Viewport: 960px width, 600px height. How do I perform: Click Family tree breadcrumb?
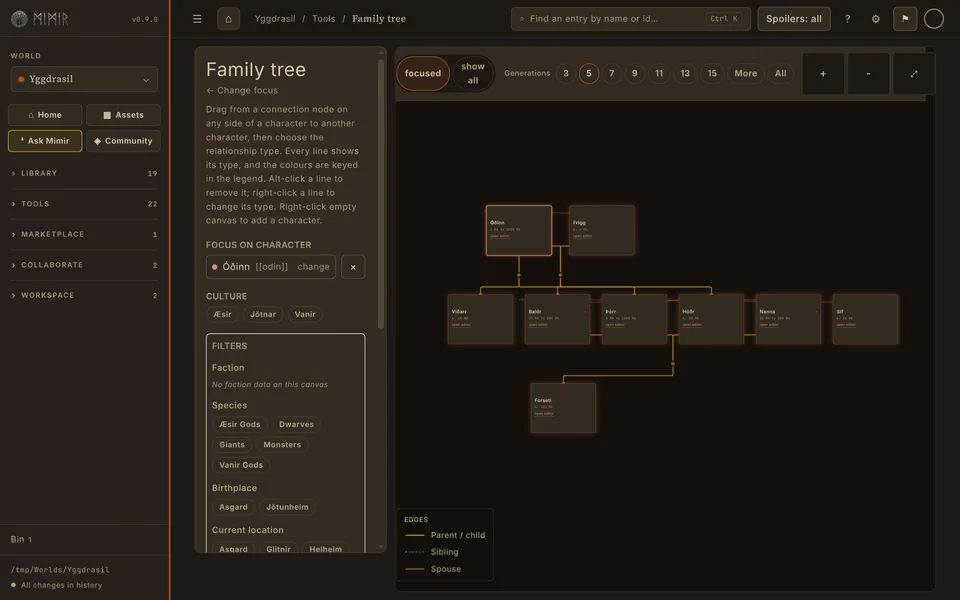pos(378,19)
